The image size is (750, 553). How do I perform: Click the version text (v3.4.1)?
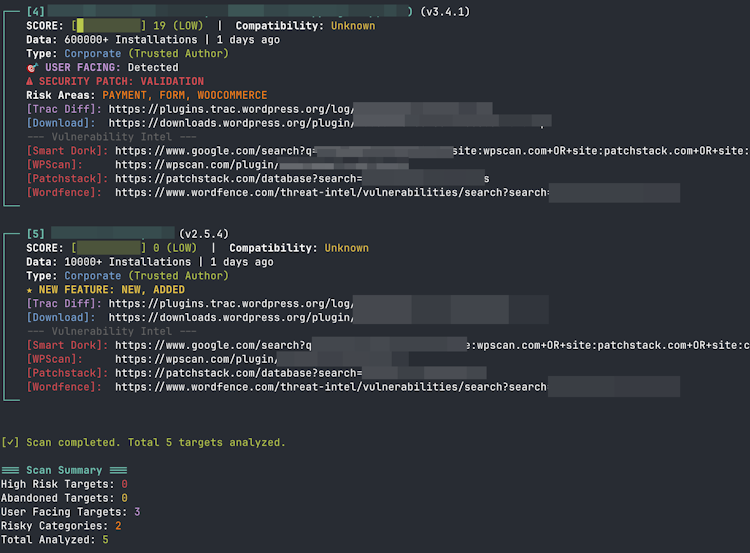tap(445, 11)
